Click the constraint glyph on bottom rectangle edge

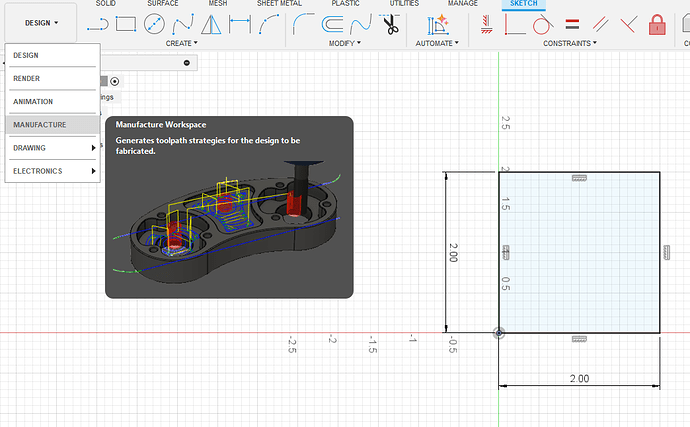(579, 339)
